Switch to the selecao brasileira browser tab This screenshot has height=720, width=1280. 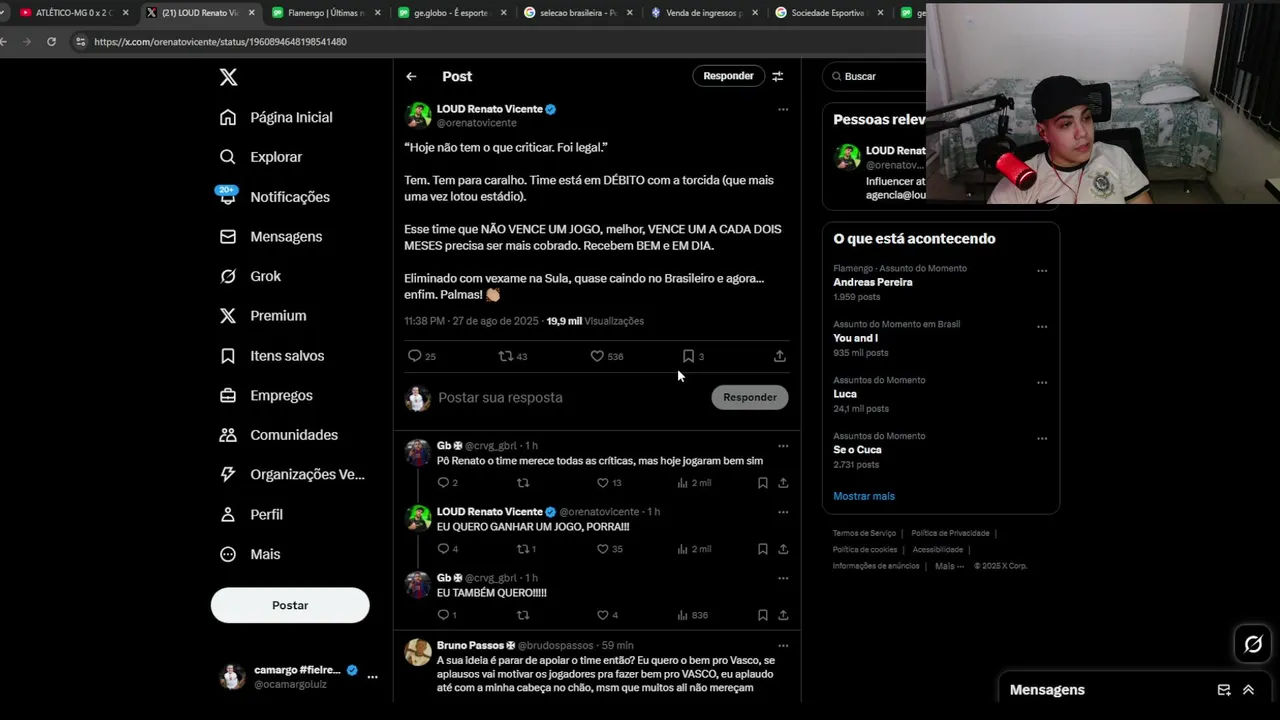pos(577,13)
